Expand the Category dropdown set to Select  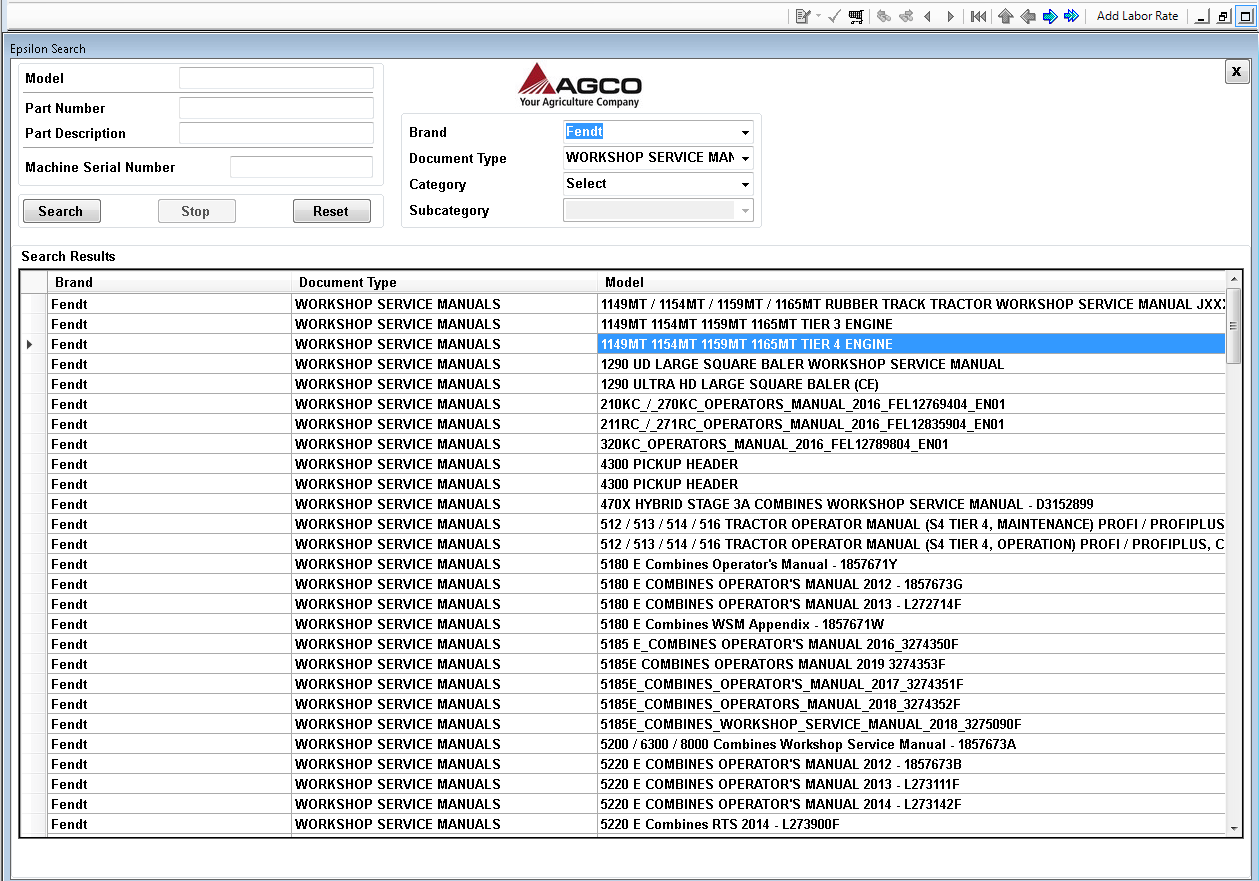[745, 185]
